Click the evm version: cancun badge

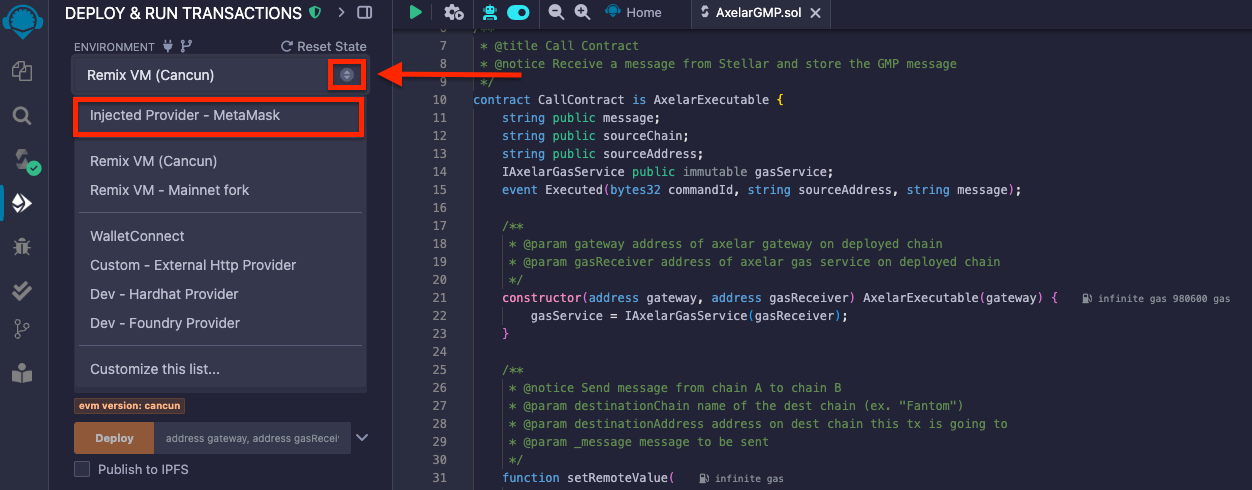click(130, 406)
